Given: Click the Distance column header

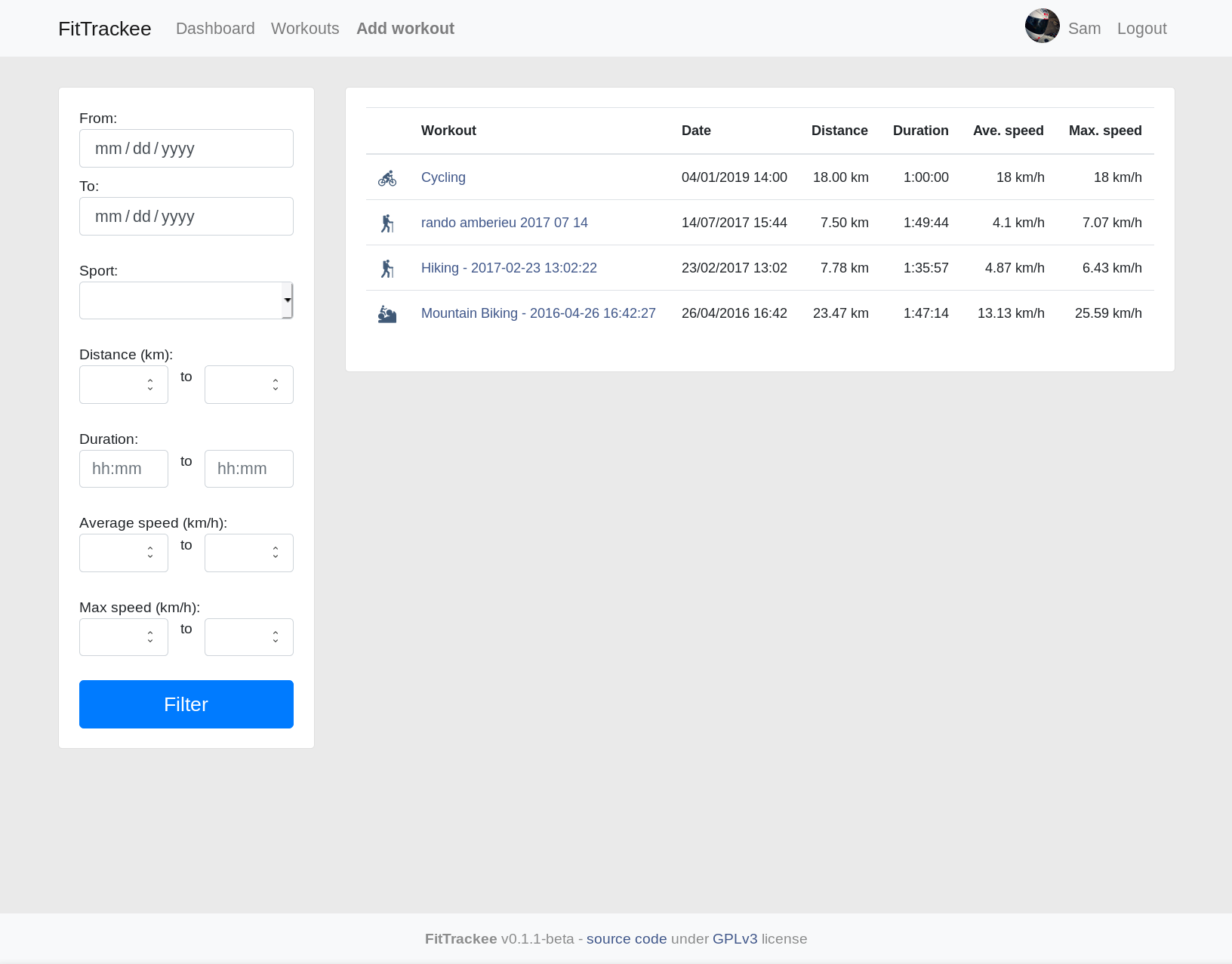Looking at the screenshot, I should coord(839,131).
